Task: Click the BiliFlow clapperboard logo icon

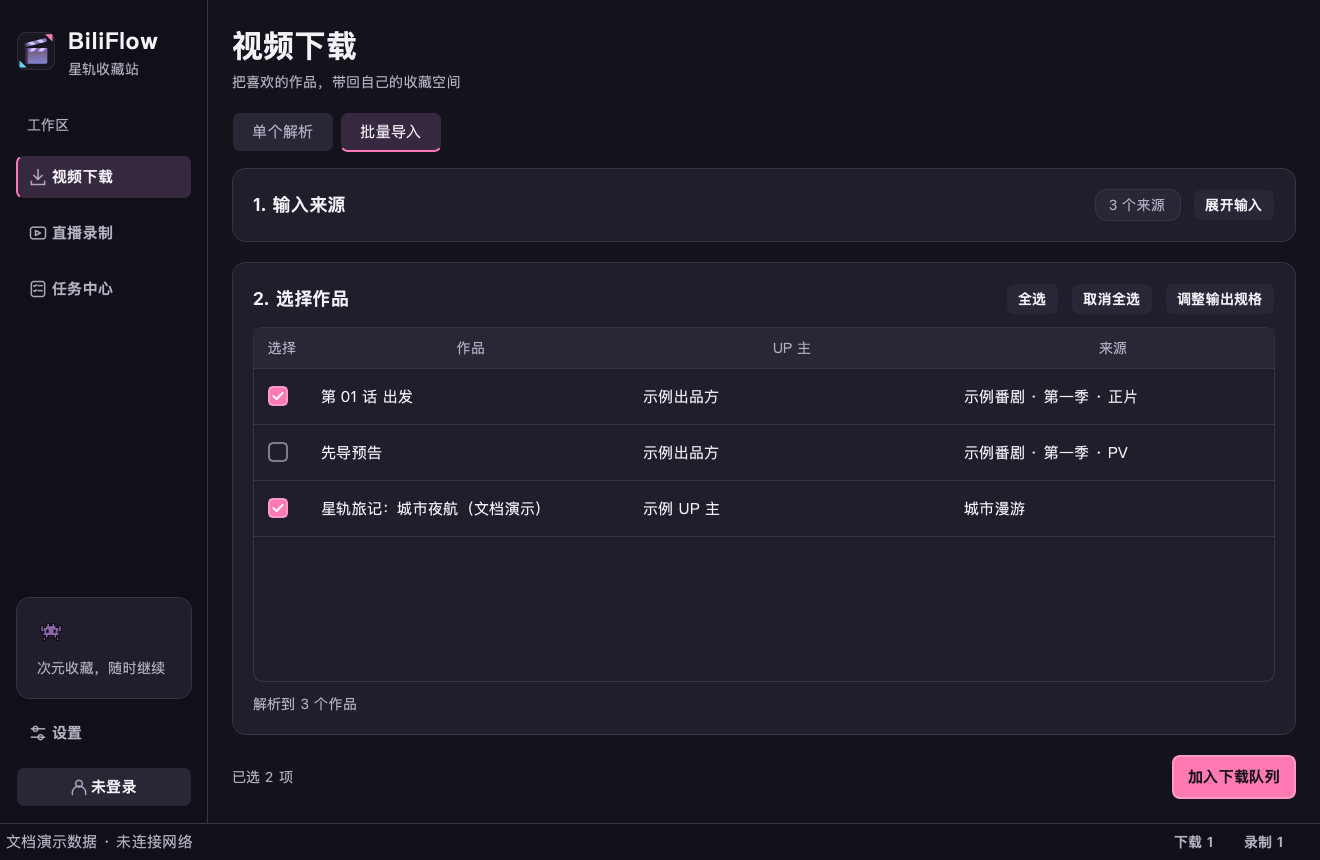Action: click(36, 51)
